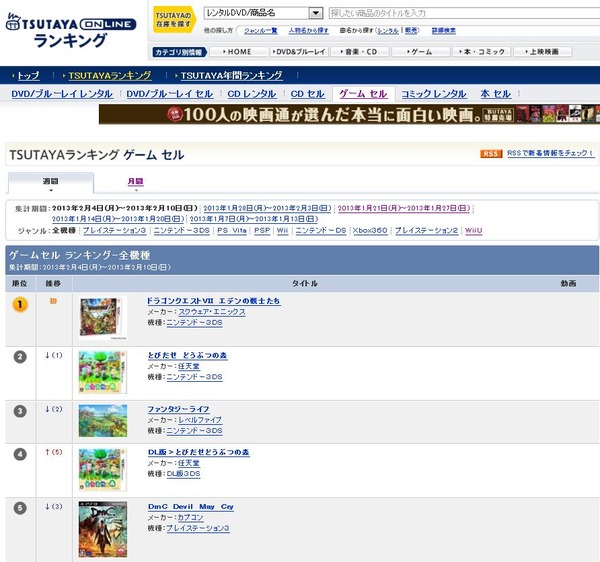600x562 pixels.
Task: Filter by WiiU genre
Action: 473,231
